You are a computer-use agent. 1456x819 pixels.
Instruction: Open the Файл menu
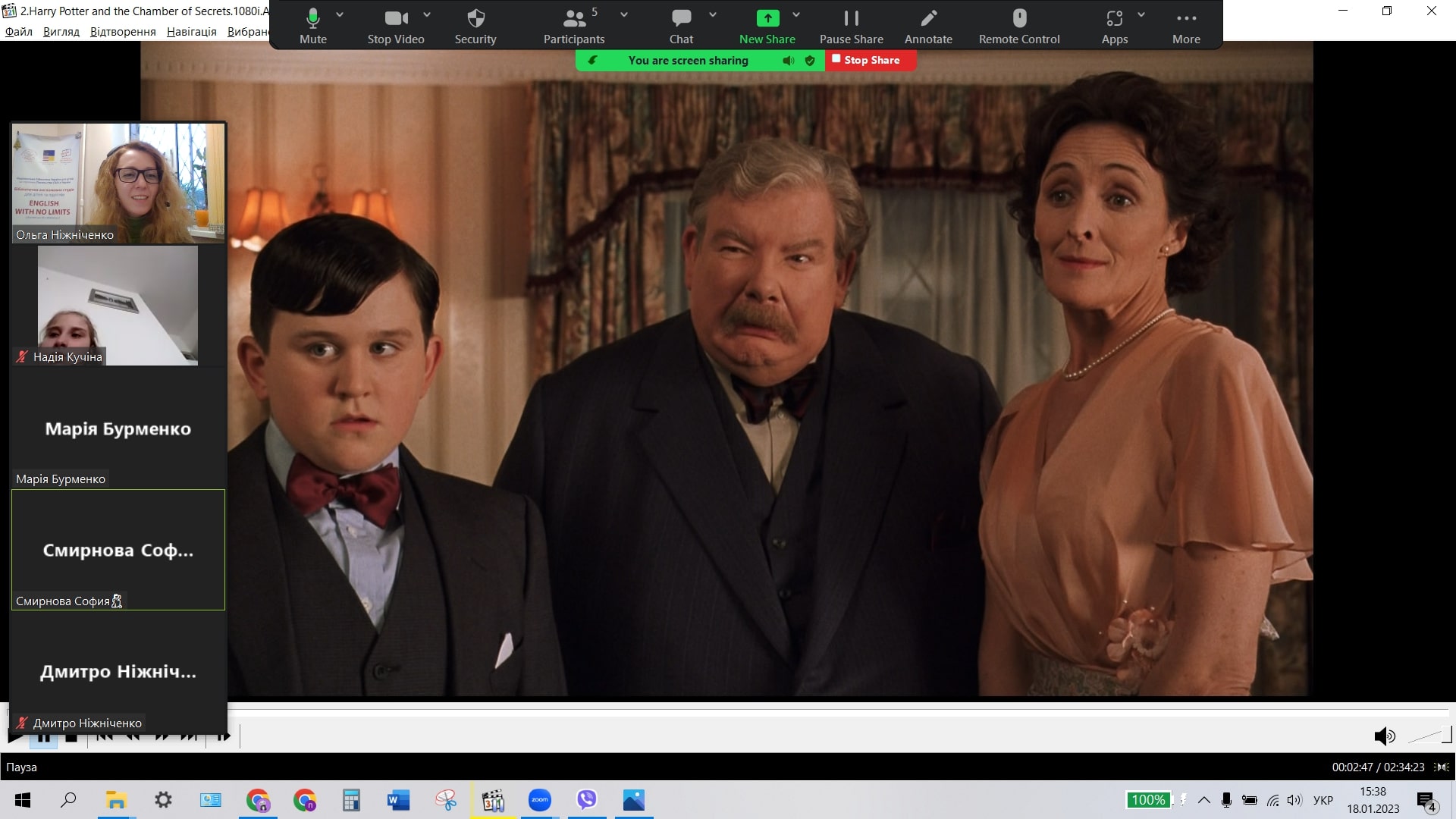(x=19, y=32)
